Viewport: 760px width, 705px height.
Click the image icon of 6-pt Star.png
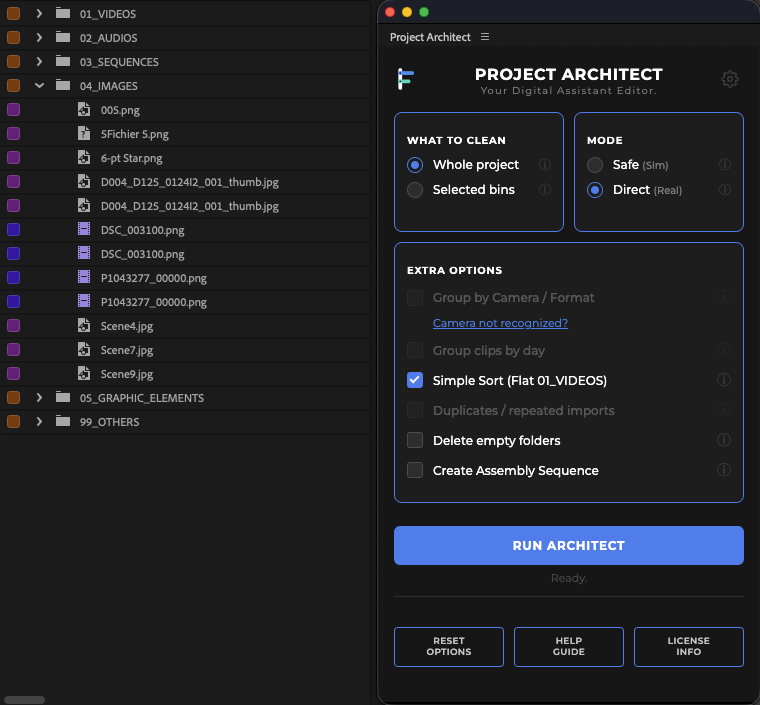click(x=84, y=157)
